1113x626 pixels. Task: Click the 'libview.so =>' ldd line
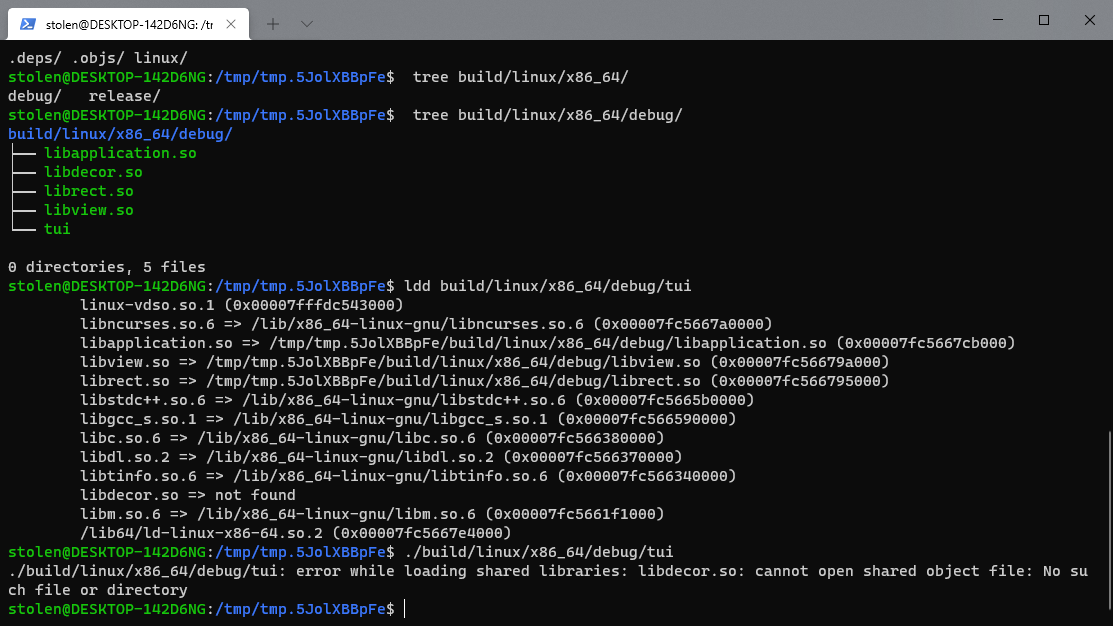[x=484, y=362]
